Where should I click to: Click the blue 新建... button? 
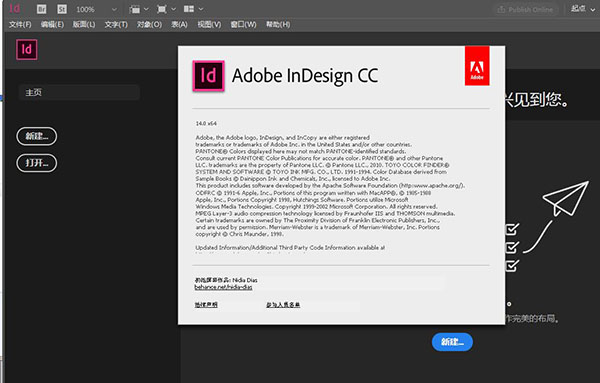[x=452, y=342]
